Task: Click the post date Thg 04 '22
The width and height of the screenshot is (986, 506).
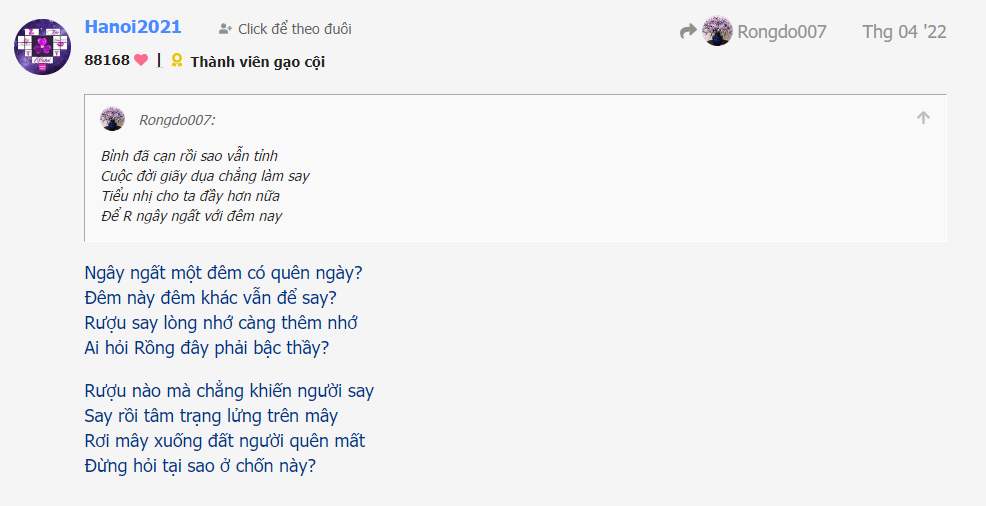Action: [904, 32]
